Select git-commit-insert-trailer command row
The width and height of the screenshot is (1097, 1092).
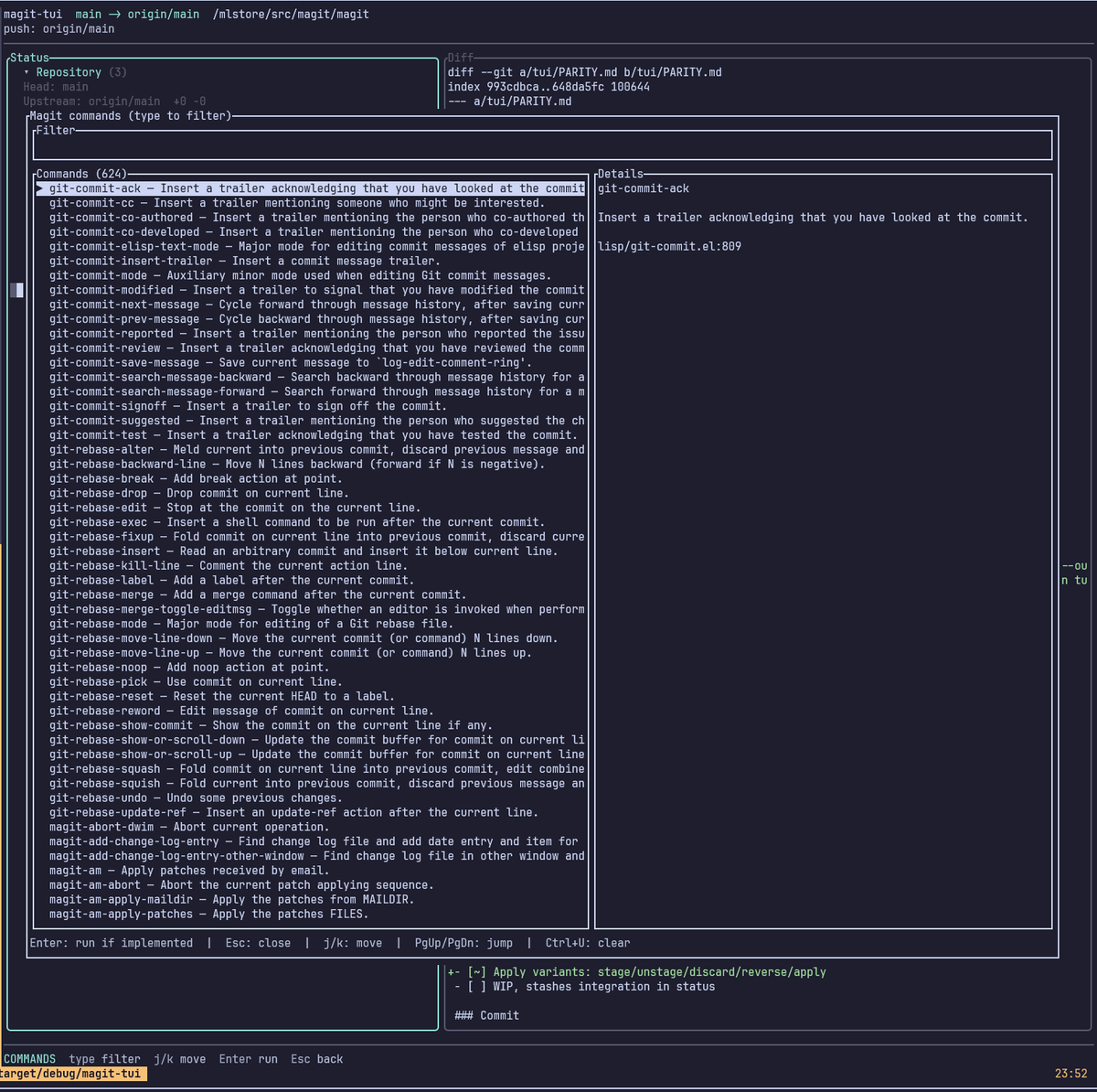[311, 262]
